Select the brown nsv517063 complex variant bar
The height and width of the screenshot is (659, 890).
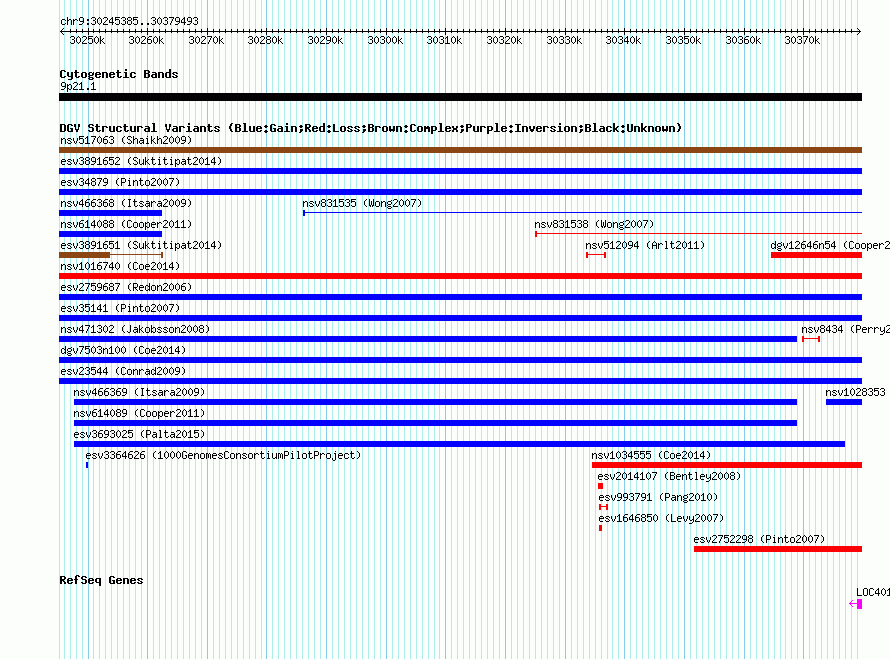460,150
